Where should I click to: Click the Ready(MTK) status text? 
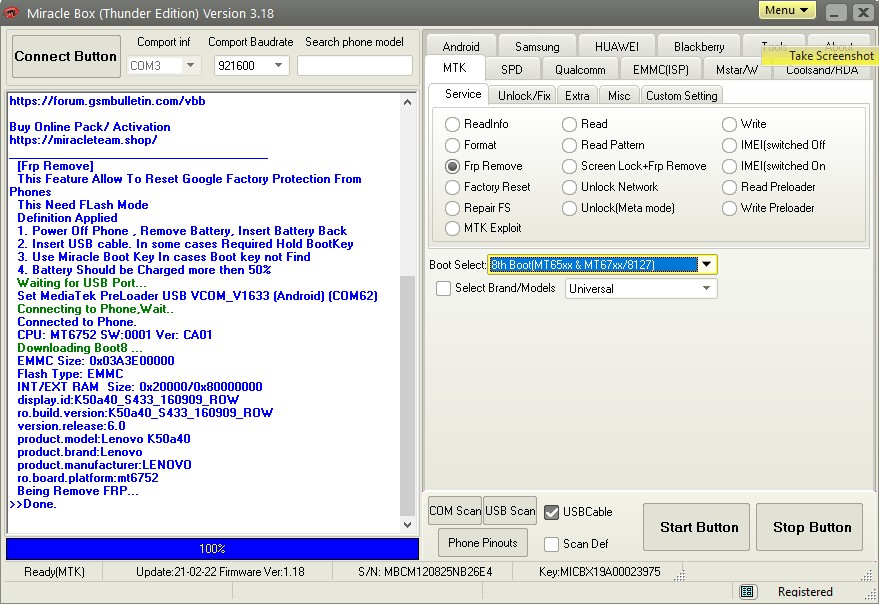54,572
